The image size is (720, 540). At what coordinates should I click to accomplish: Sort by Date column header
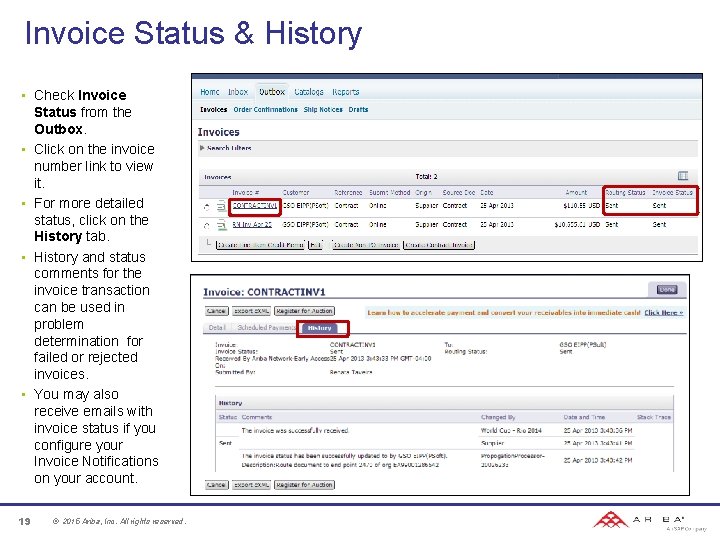pos(487,192)
